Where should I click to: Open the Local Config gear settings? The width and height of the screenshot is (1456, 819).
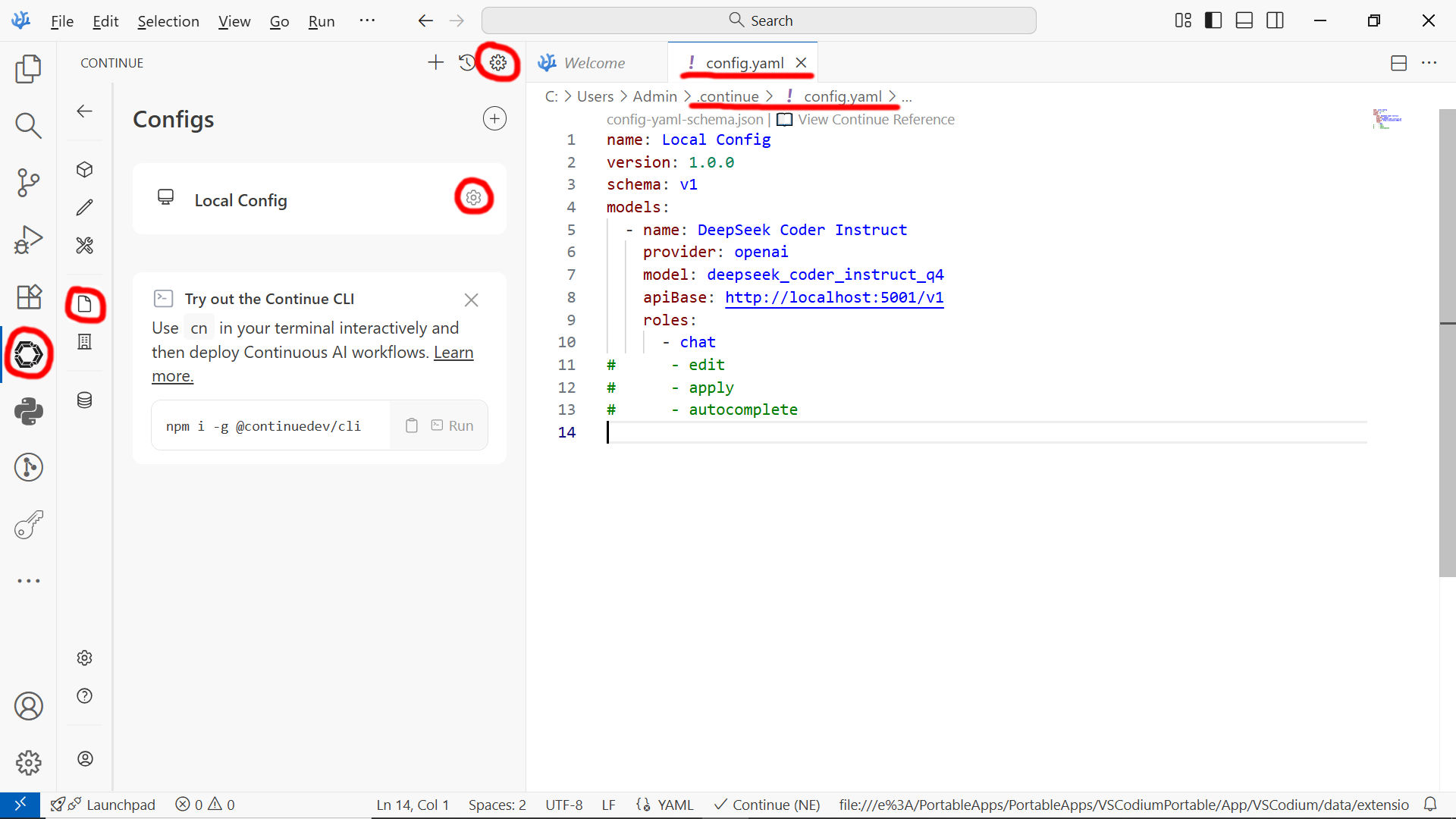tap(473, 197)
